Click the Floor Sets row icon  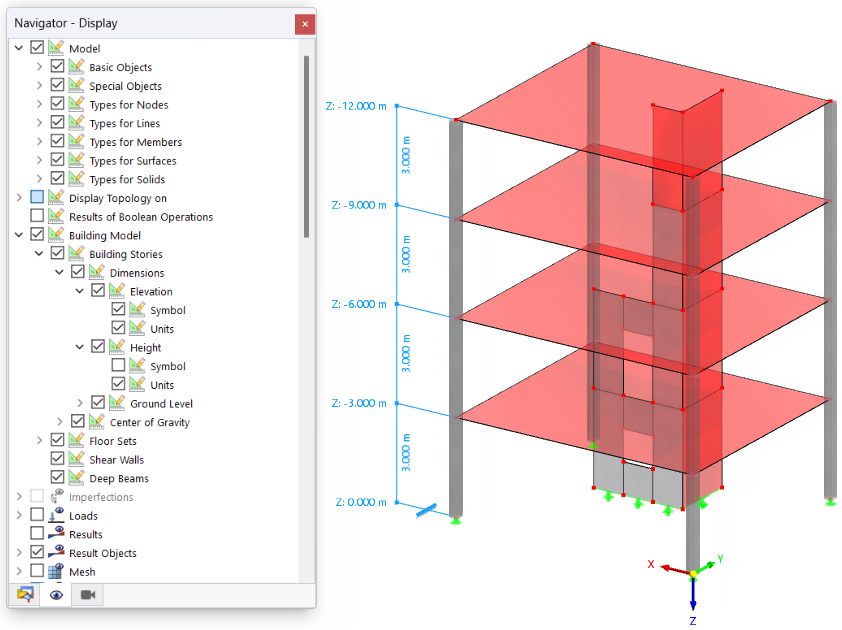[x=77, y=440]
